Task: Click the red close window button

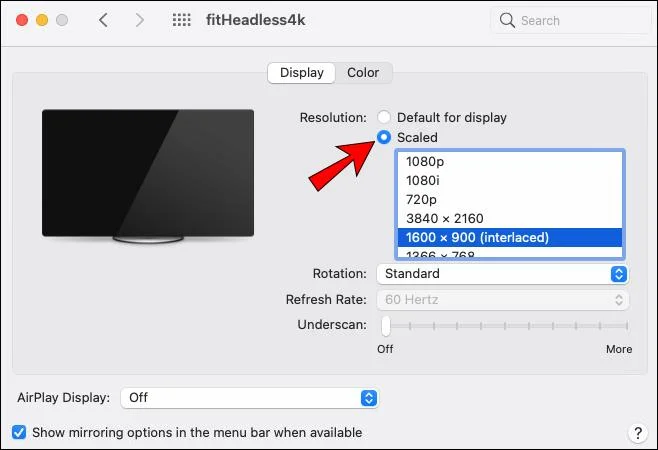Action: 22,20
